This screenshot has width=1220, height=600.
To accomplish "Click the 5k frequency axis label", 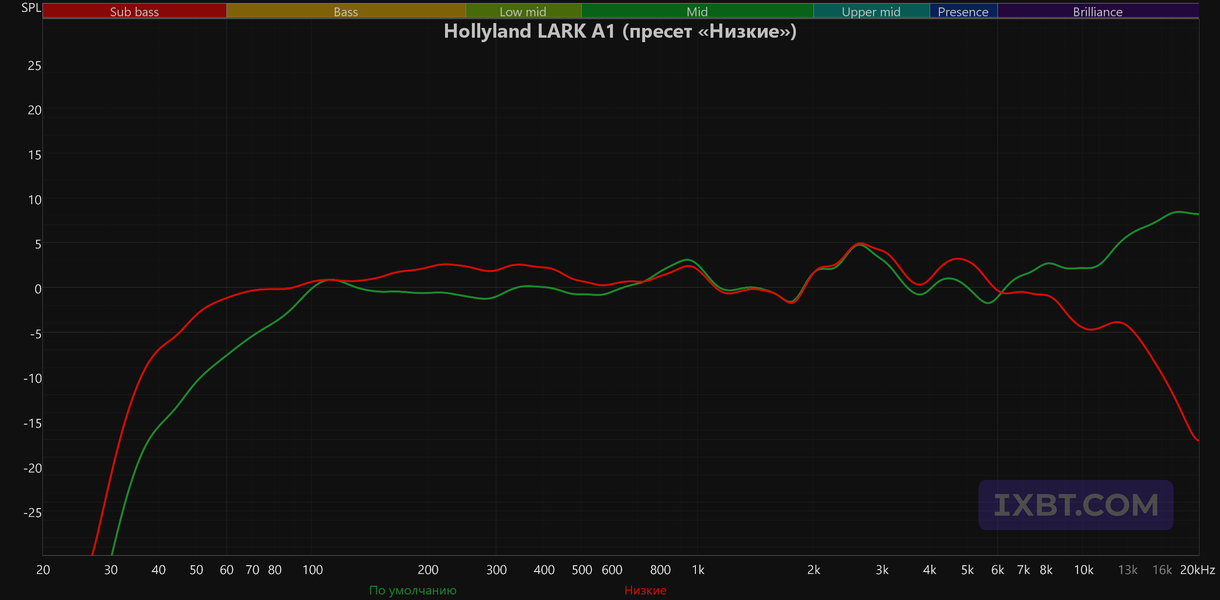I will pos(967,570).
